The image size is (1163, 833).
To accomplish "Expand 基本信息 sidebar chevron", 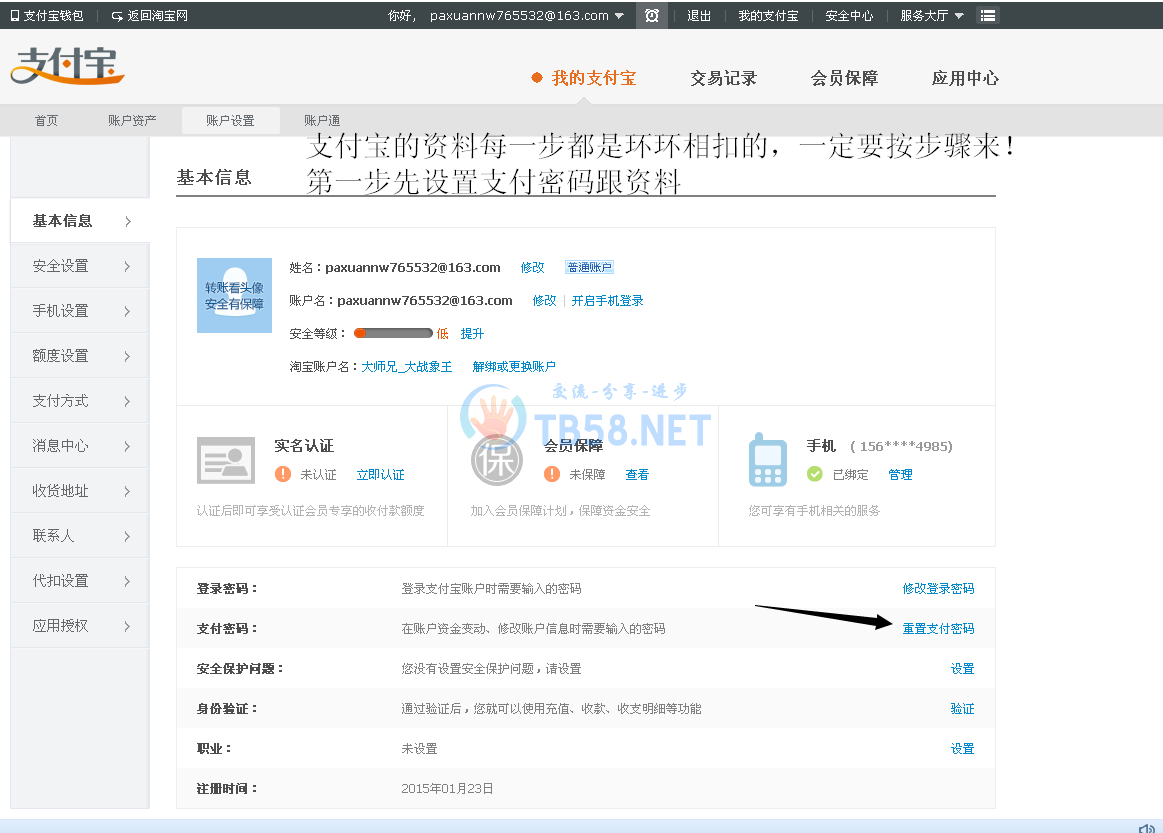I will [x=128, y=221].
